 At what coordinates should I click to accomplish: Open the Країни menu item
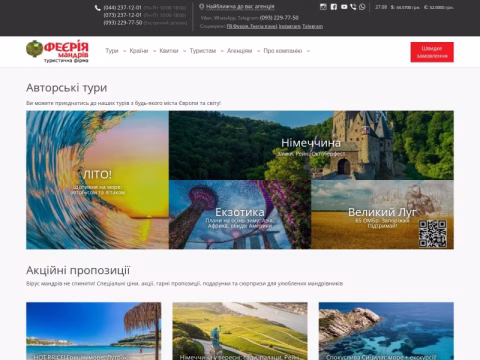pyautogui.click(x=139, y=51)
